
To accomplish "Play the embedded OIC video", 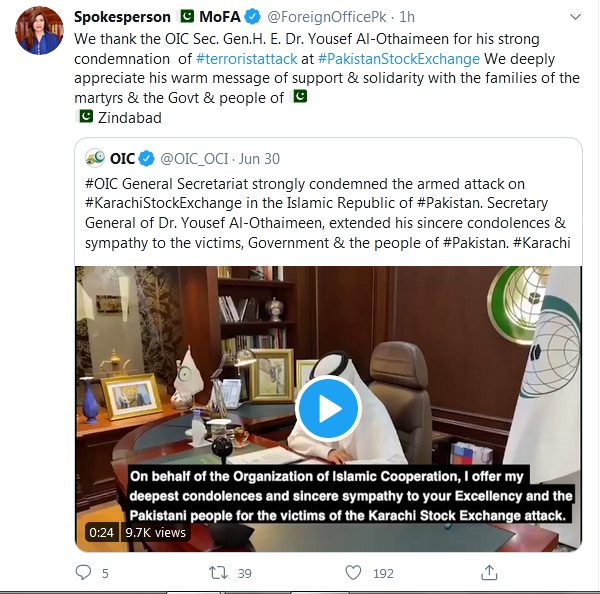I will click(328, 408).
